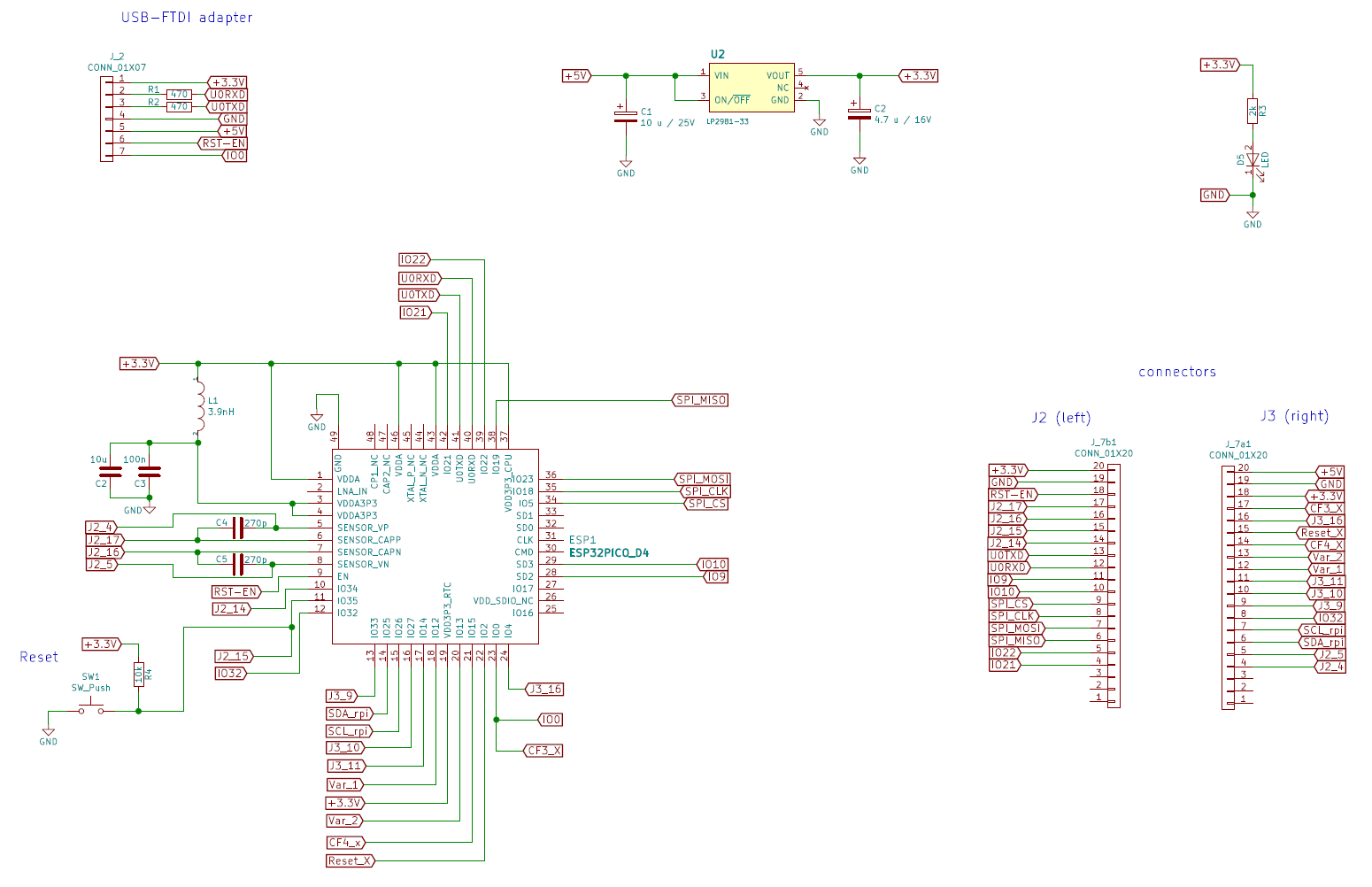This screenshot has height=887, width=1372.
Task: Click the 100n capacitor C3
Action: coord(150,472)
